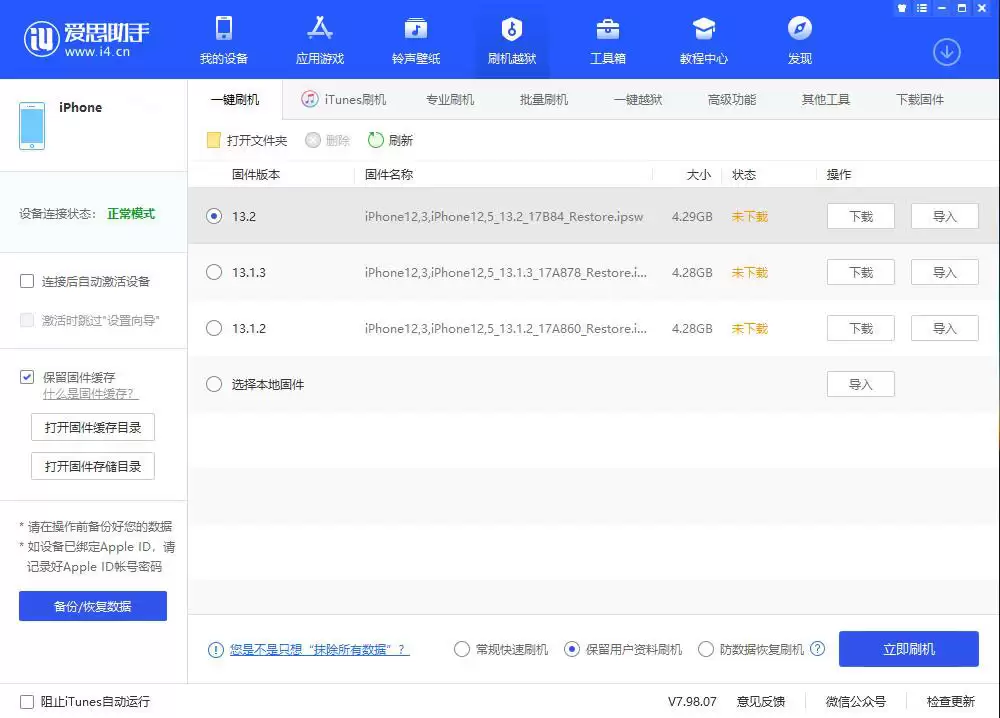Click the iPhone device icon in sidebar
1000x718 pixels.
32,126
